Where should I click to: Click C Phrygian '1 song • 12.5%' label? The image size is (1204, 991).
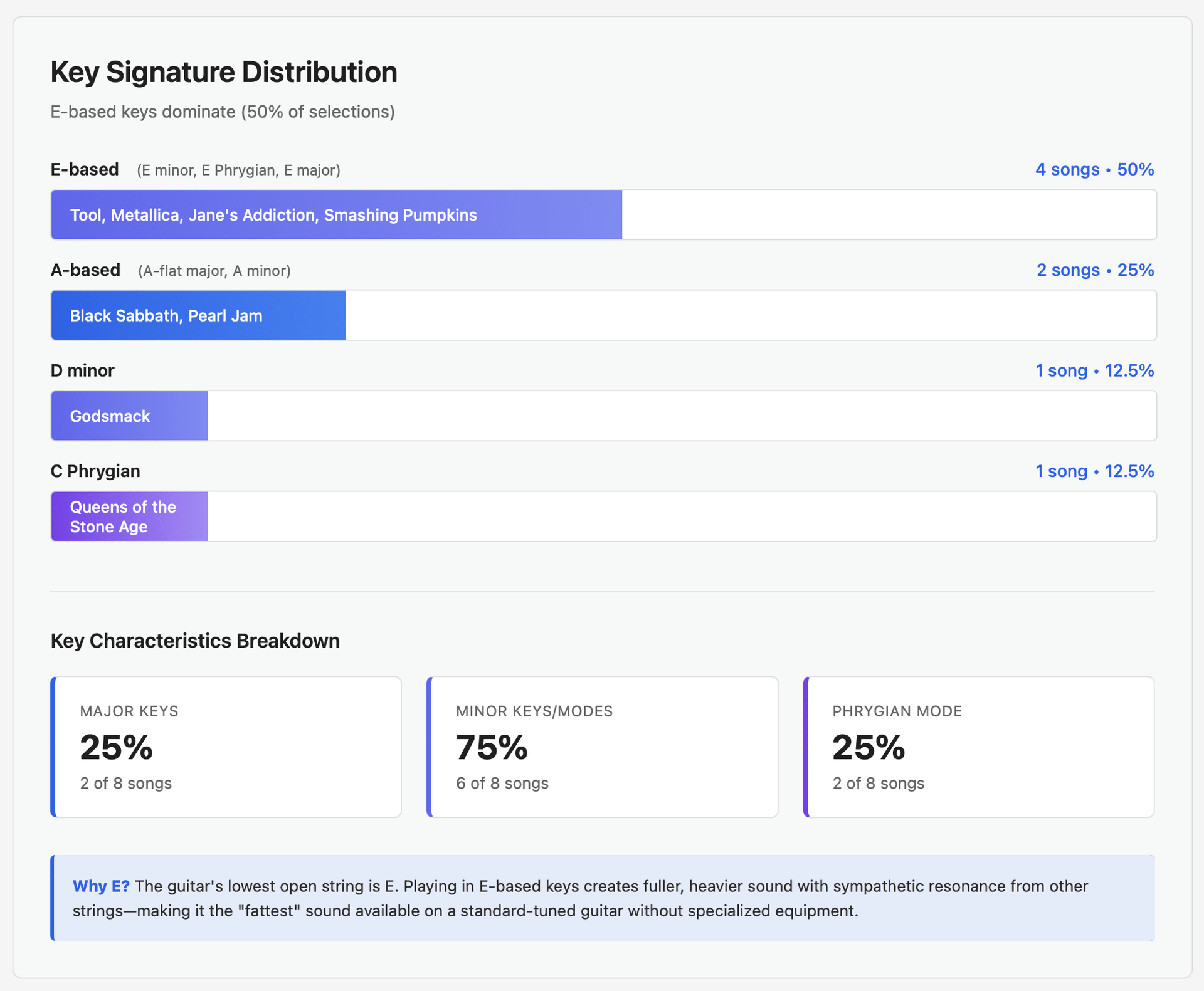pos(1094,471)
